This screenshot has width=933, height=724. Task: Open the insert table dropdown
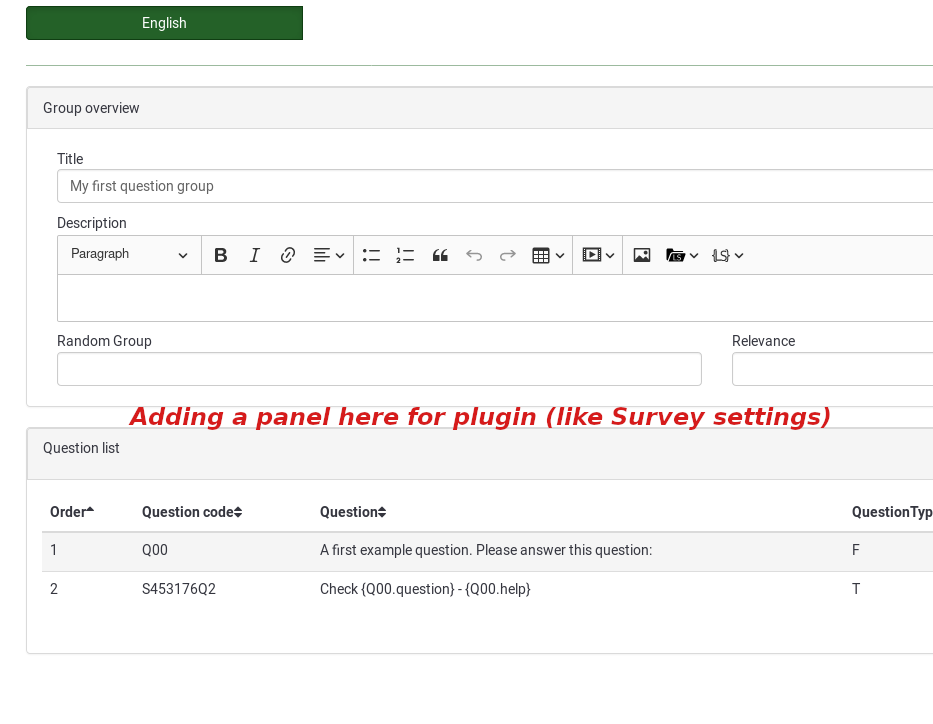point(548,255)
